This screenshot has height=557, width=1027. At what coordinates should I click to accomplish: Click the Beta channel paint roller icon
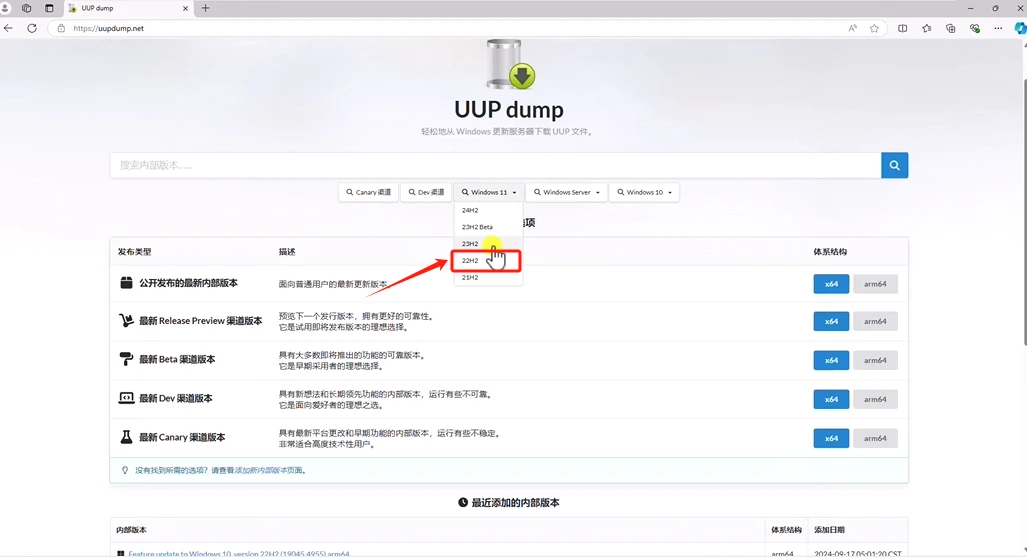[126, 358]
